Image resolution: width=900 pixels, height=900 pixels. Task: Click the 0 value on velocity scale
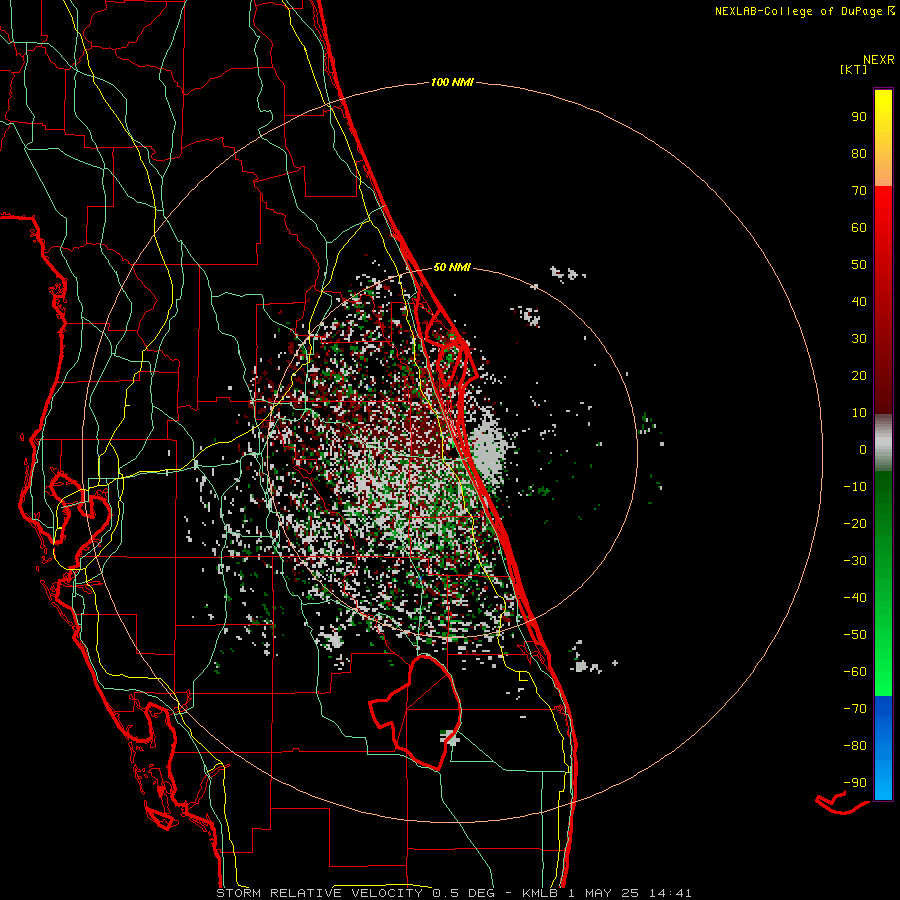(863, 449)
